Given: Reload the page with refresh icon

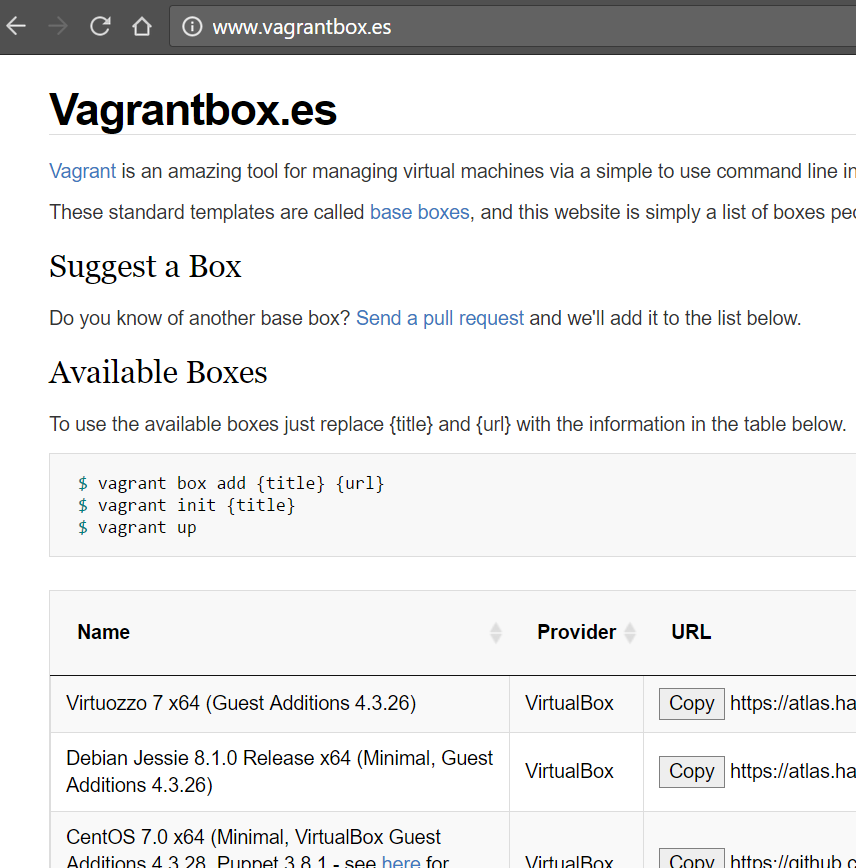Looking at the screenshot, I should pos(100,26).
